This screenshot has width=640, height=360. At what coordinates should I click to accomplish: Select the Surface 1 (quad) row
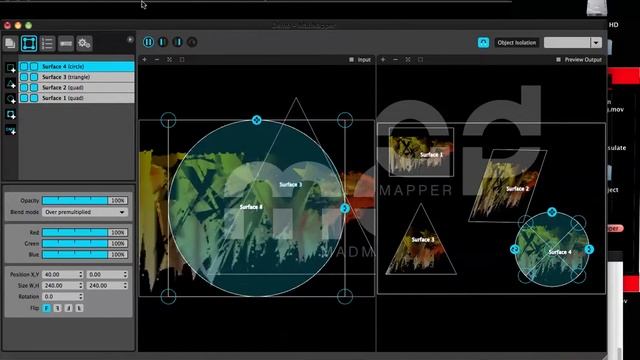pyautogui.click(x=77, y=98)
